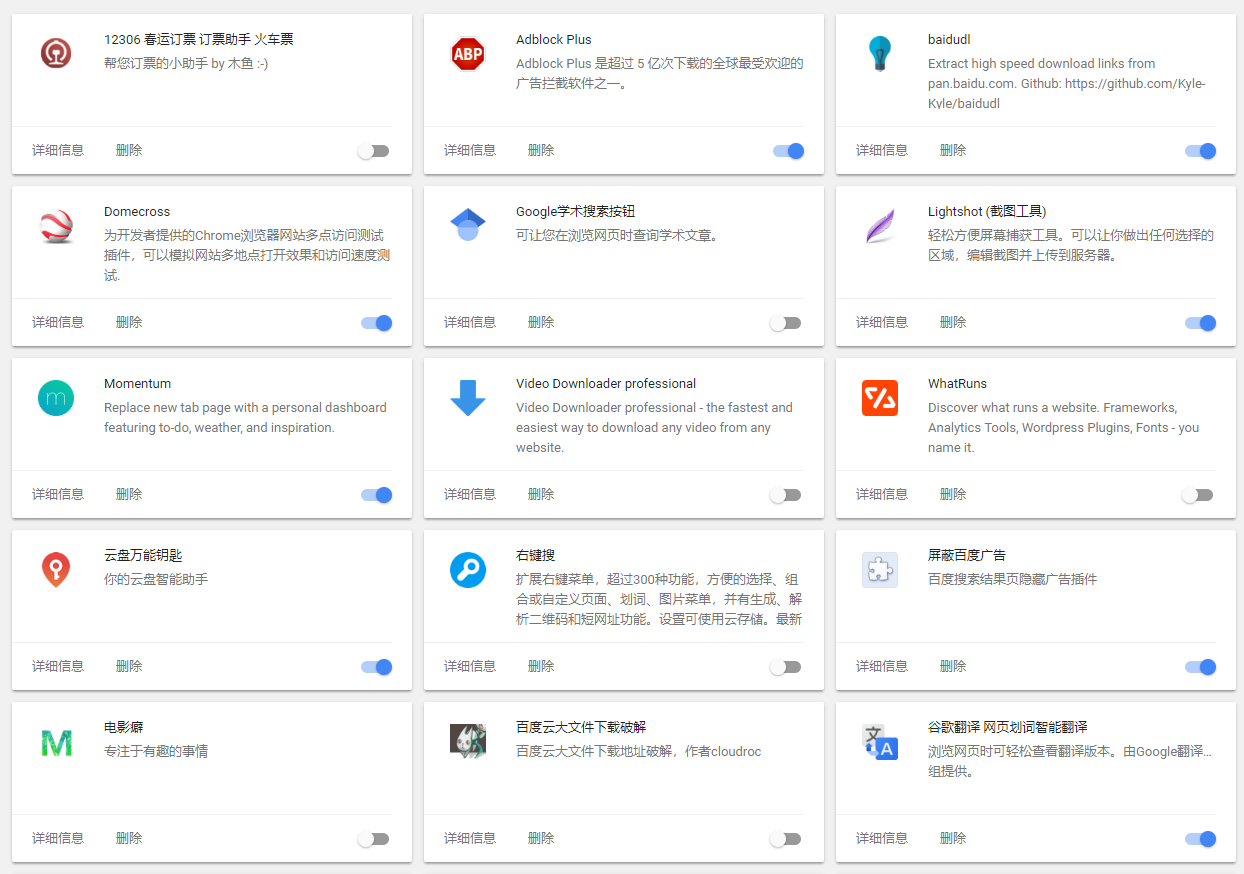Click the 右键搜 magnifier icon
Screen dimensions: 1244x874
(468, 570)
